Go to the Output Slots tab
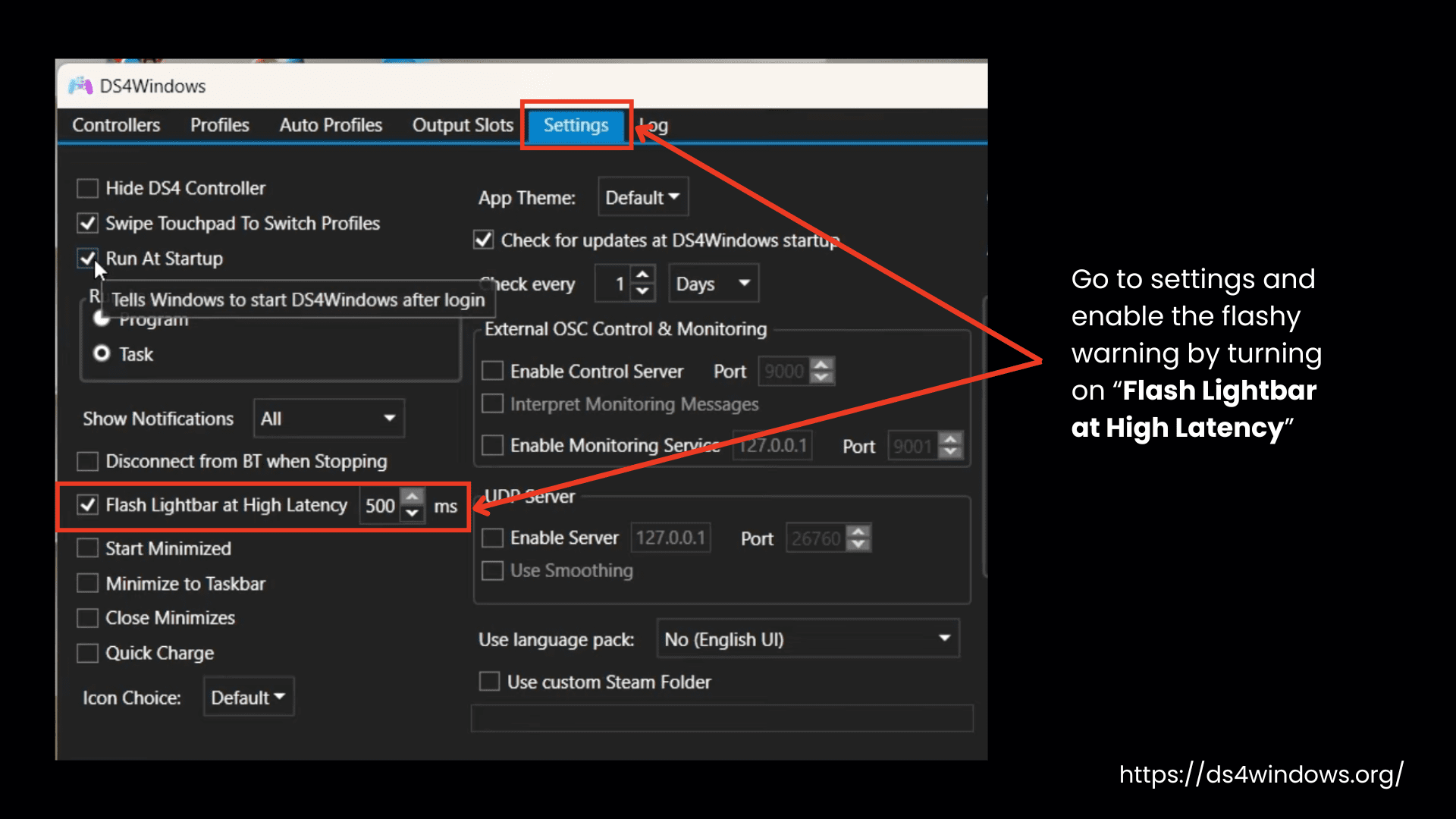 tap(463, 125)
